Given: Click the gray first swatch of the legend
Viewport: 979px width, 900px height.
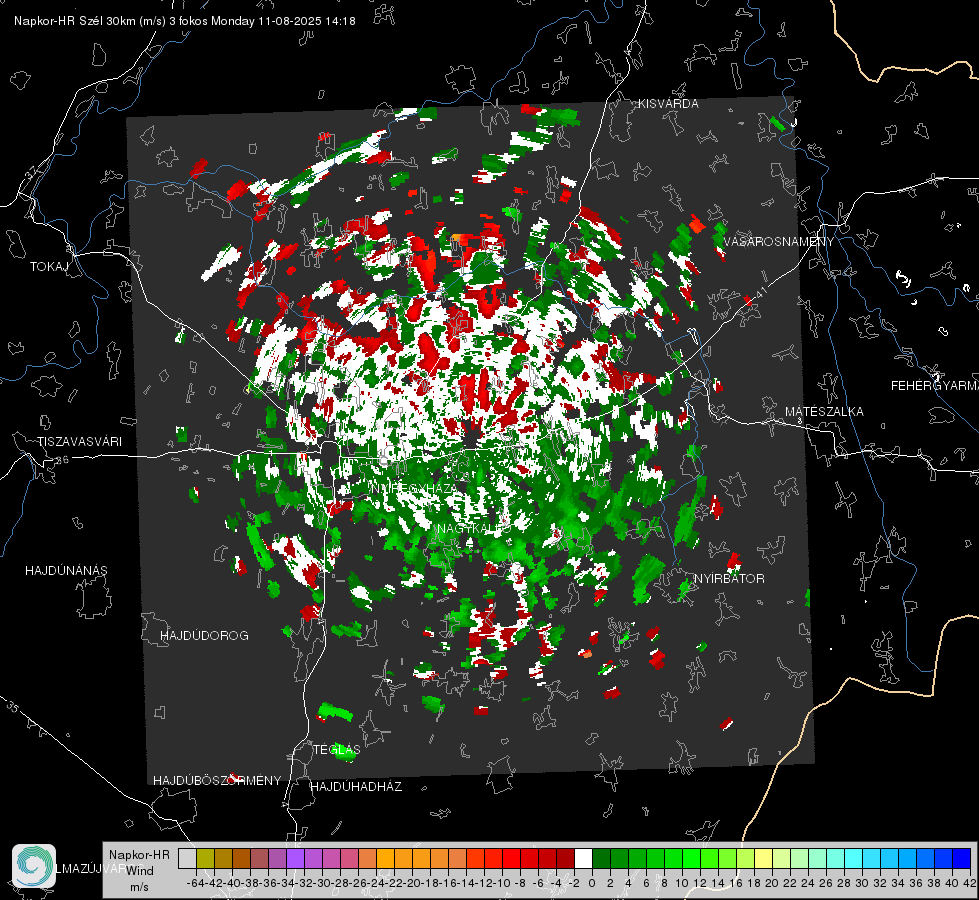Looking at the screenshot, I should click(x=187, y=859).
